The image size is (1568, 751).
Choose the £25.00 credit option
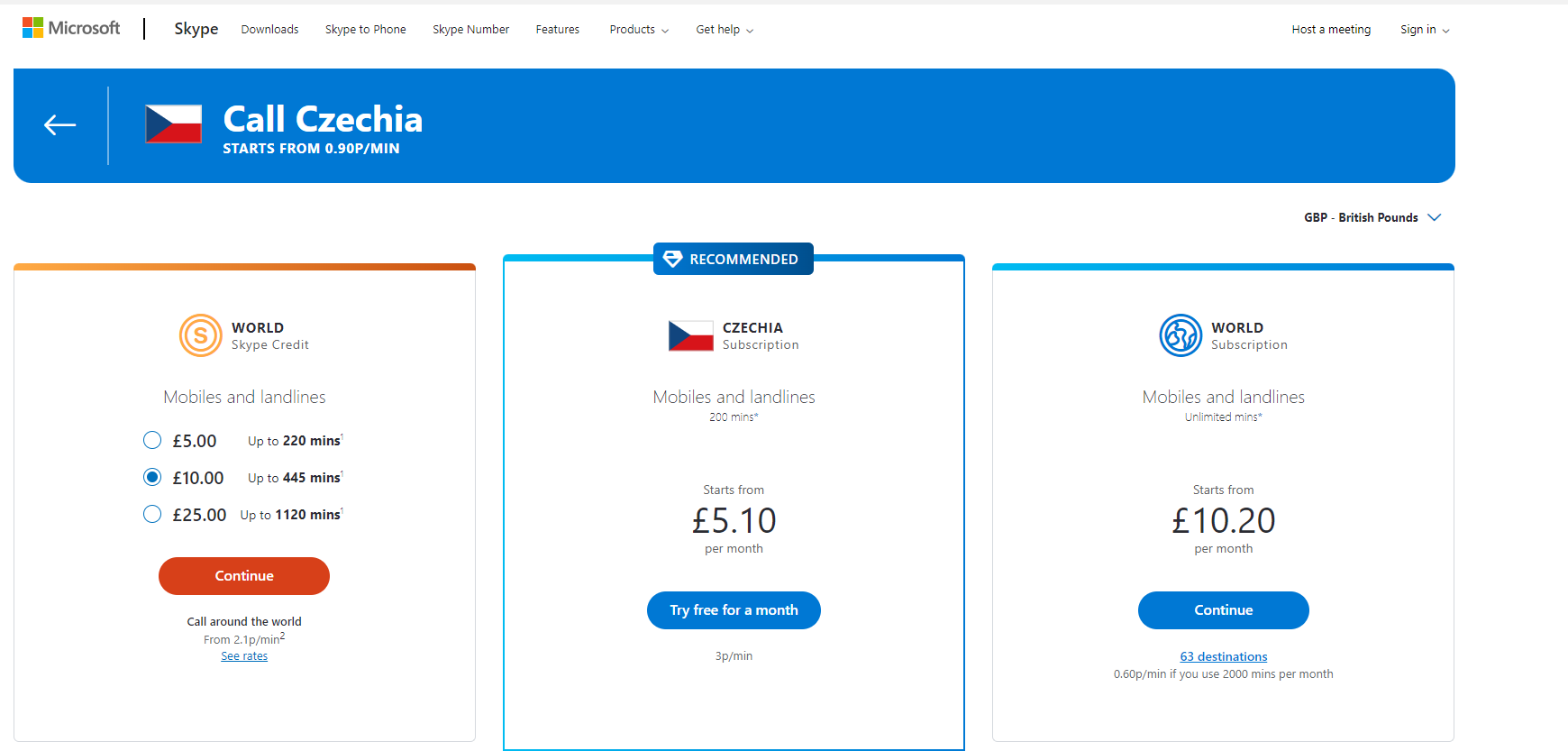click(152, 514)
